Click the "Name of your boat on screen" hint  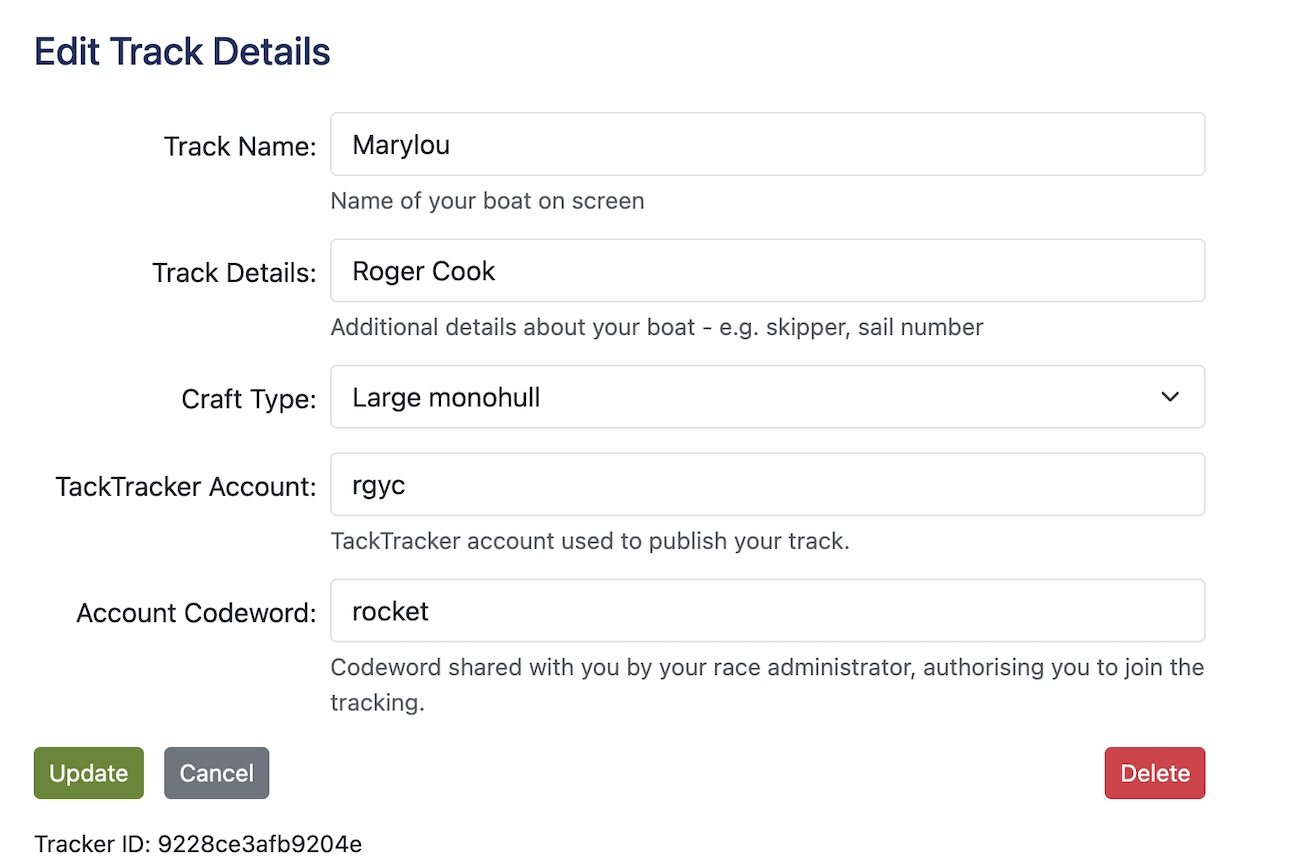(487, 201)
